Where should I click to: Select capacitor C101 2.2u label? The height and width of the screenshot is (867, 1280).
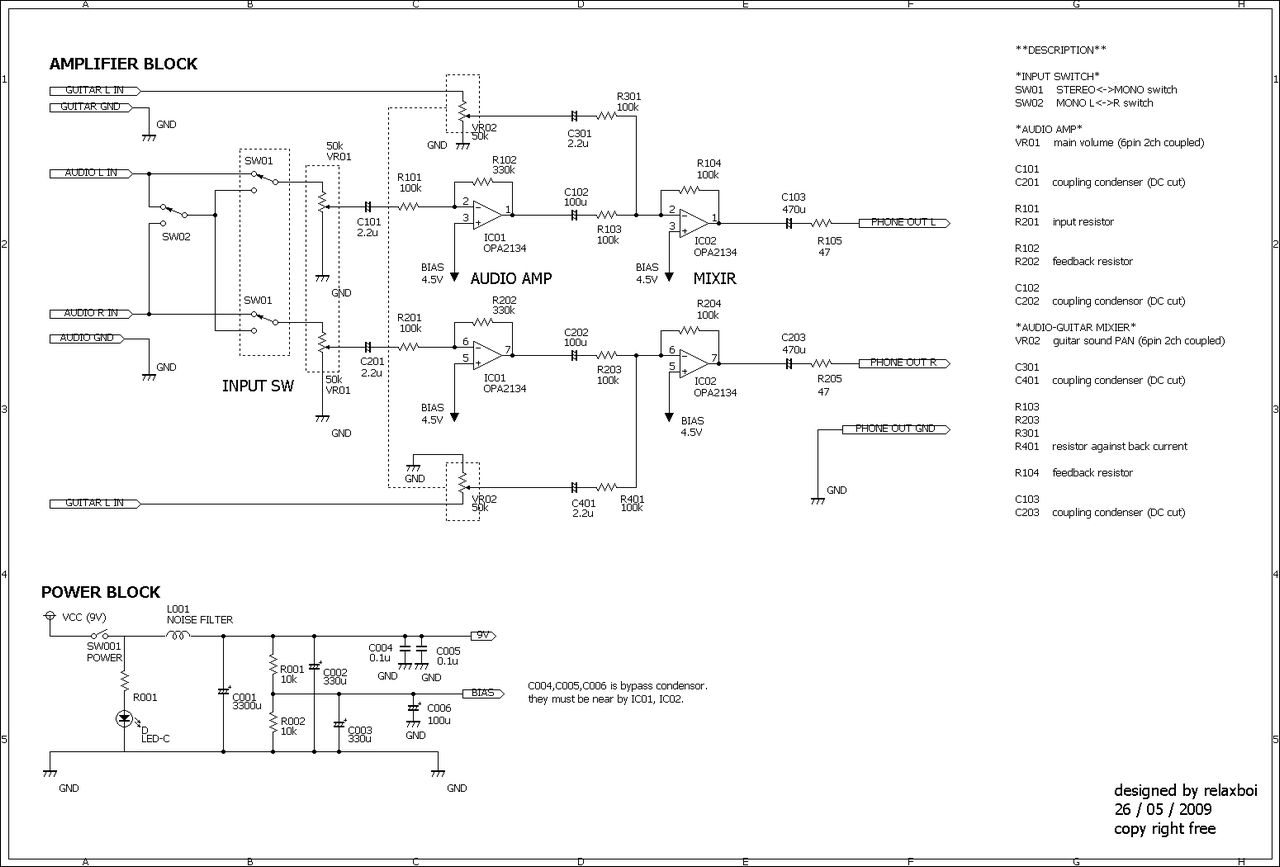pos(369,227)
